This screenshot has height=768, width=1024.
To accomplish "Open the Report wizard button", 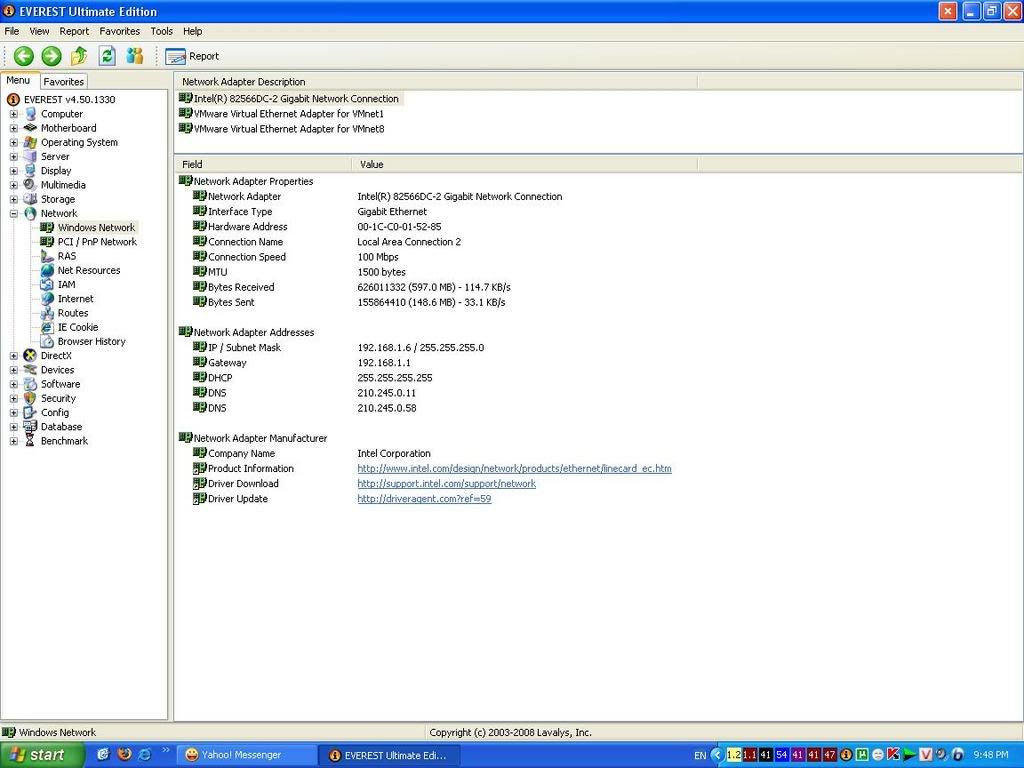I will pos(192,56).
